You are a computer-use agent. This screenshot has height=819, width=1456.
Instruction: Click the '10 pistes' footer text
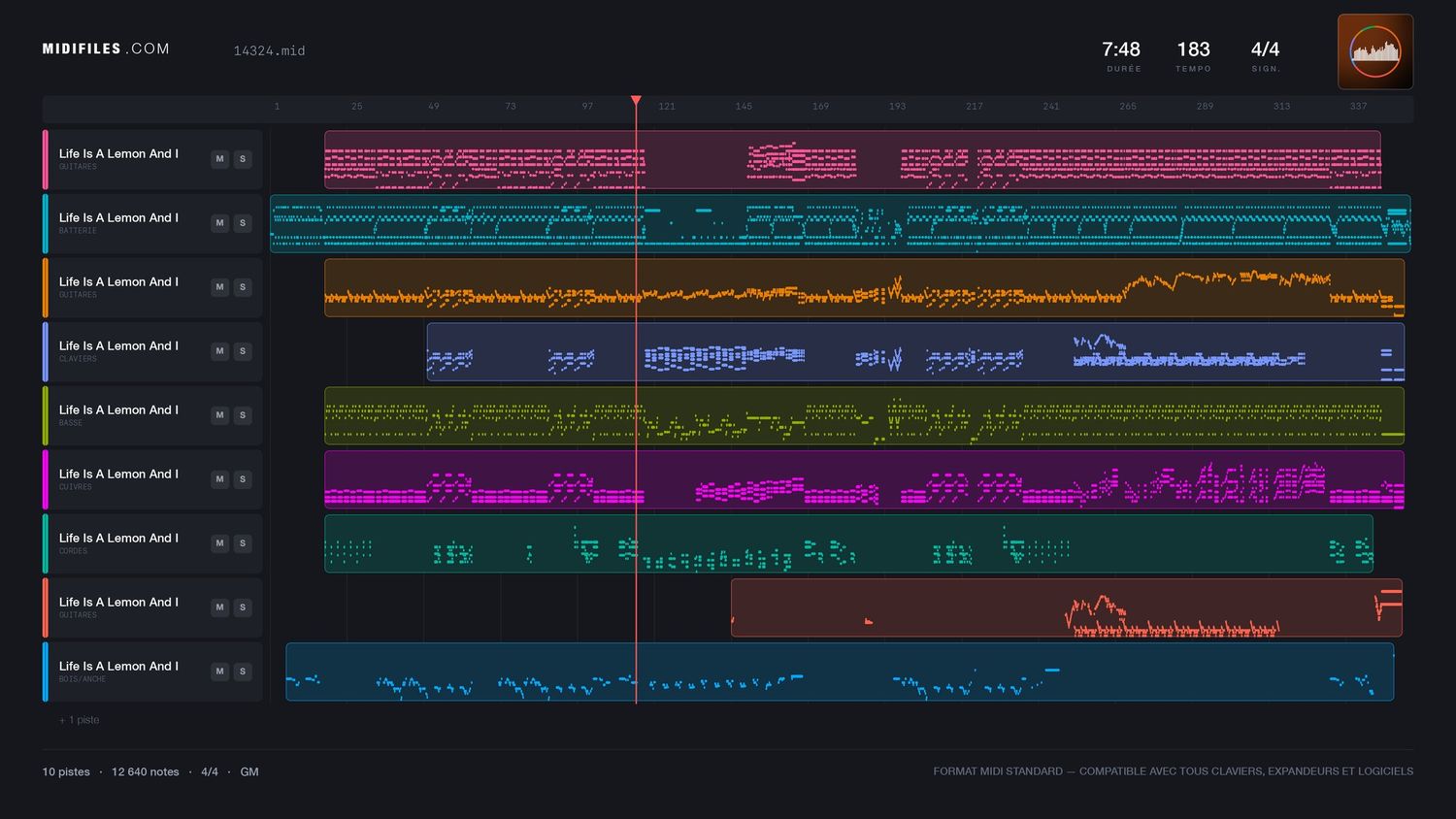coord(66,772)
